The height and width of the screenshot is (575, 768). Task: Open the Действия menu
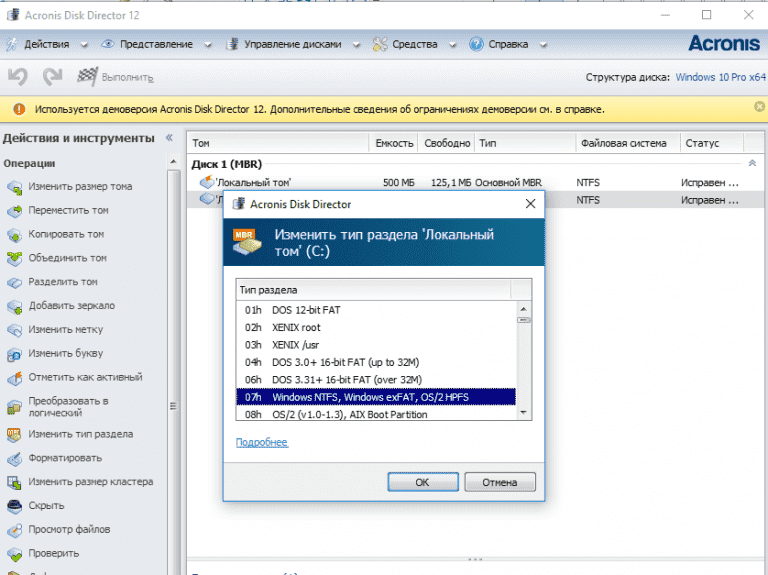(47, 44)
